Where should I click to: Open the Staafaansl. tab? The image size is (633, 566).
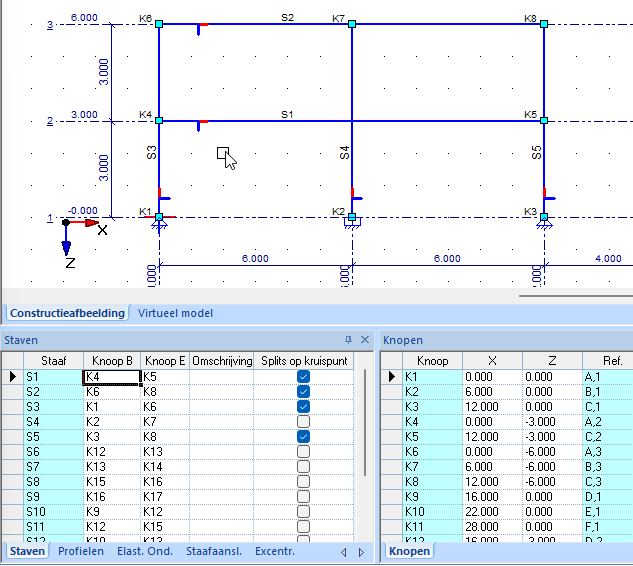click(214, 551)
